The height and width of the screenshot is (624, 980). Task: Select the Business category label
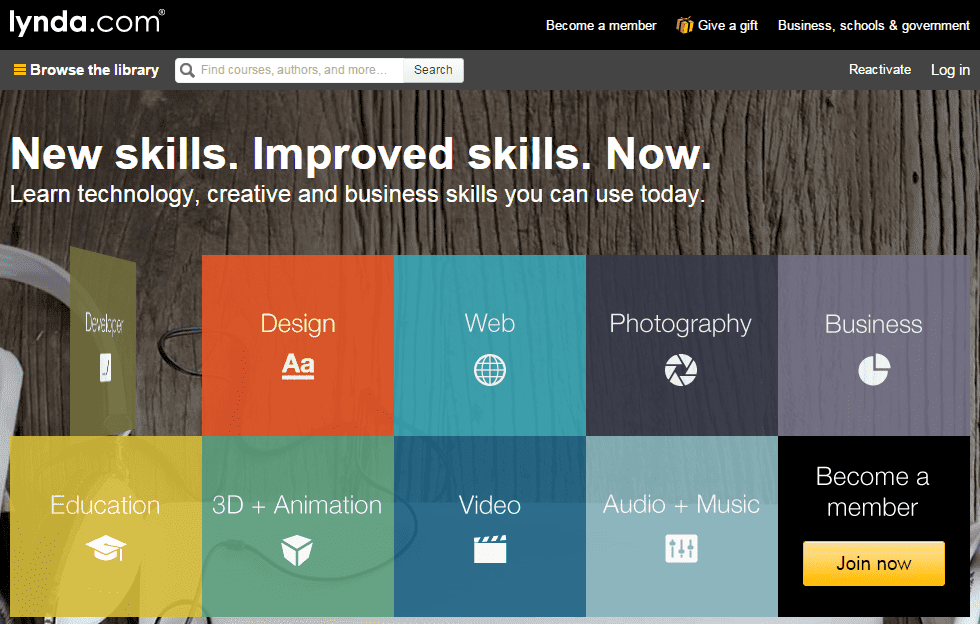(x=874, y=324)
